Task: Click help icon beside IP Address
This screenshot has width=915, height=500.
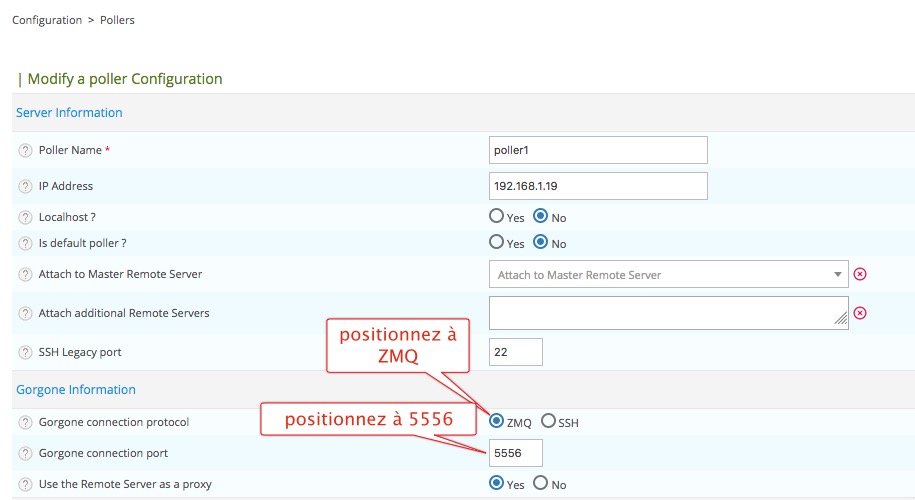Action: tap(26, 186)
